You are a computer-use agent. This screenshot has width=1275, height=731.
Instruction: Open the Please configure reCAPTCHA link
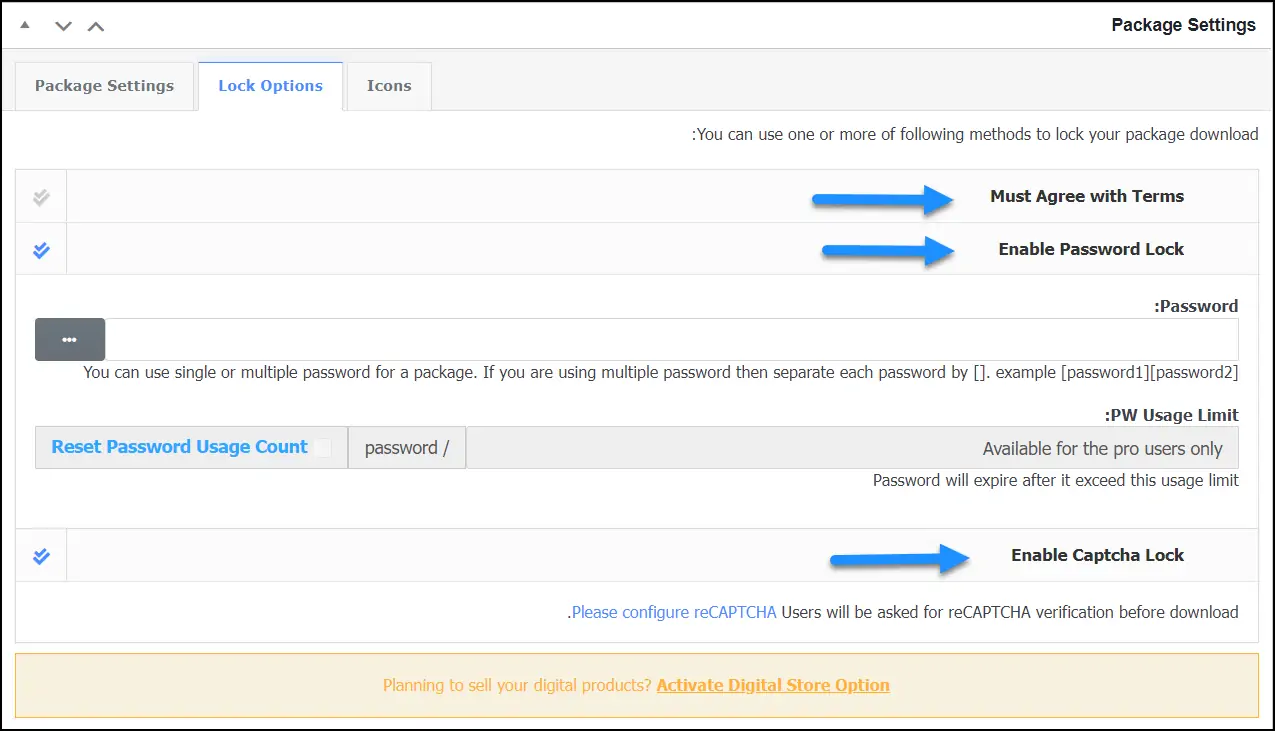coord(674,612)
